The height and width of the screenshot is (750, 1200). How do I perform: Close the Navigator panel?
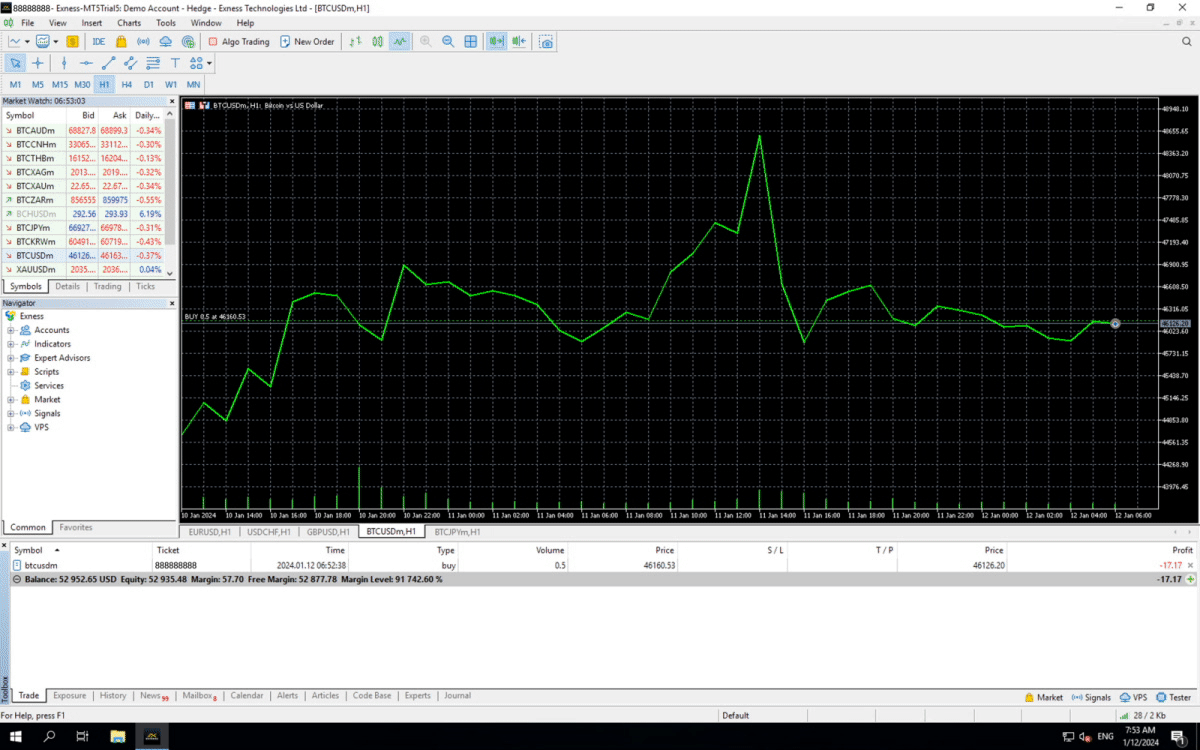(172, 303)
